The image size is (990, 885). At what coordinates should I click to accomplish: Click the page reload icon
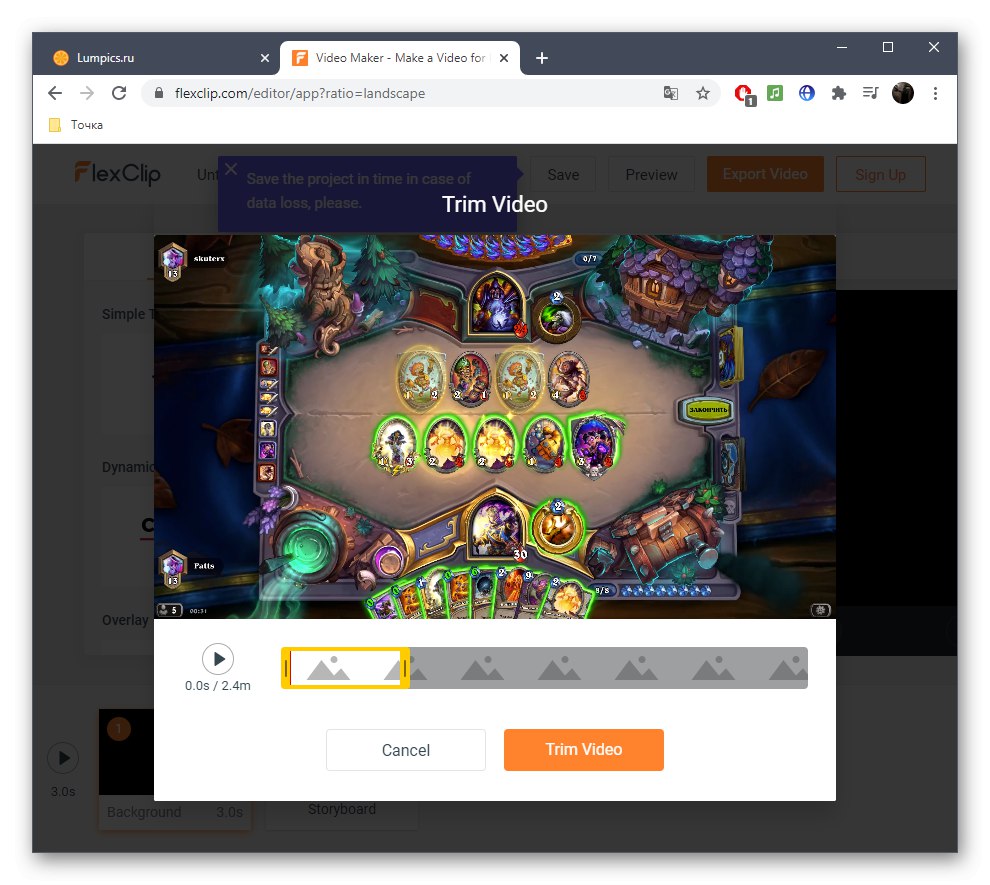(119, 92)
